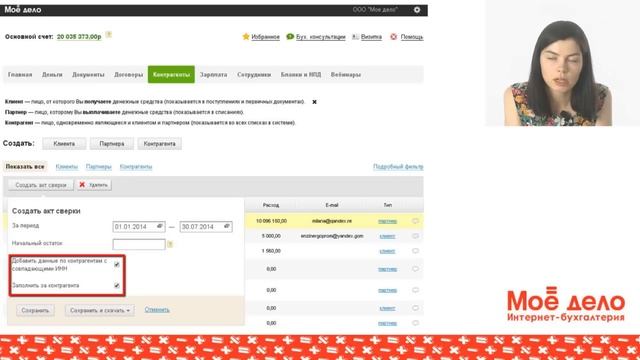Click the Расход column header
The width and height of the screenshot is (640, 360).
(271, 205)
